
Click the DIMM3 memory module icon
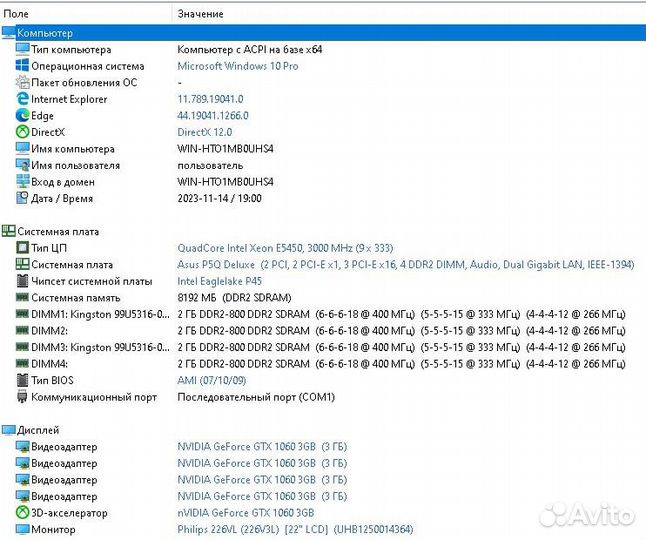pos(22,347)
